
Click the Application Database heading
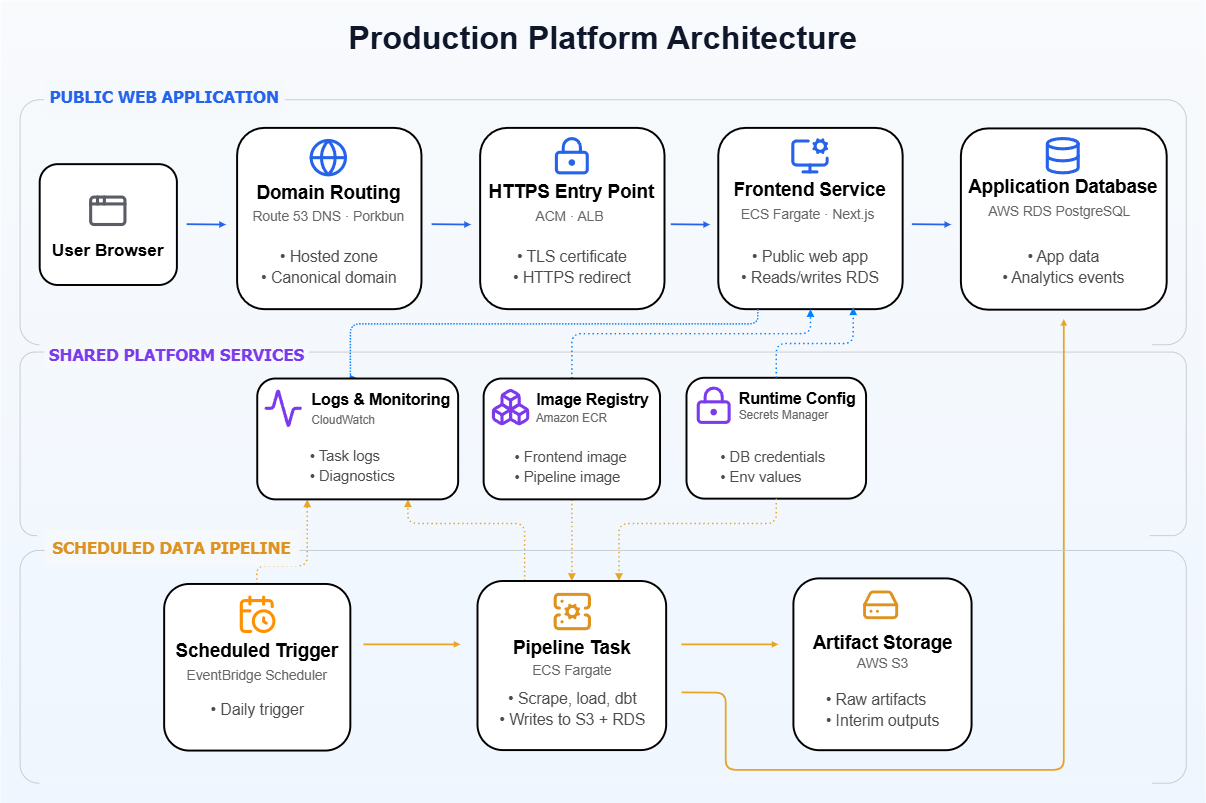pos(1063,187)
